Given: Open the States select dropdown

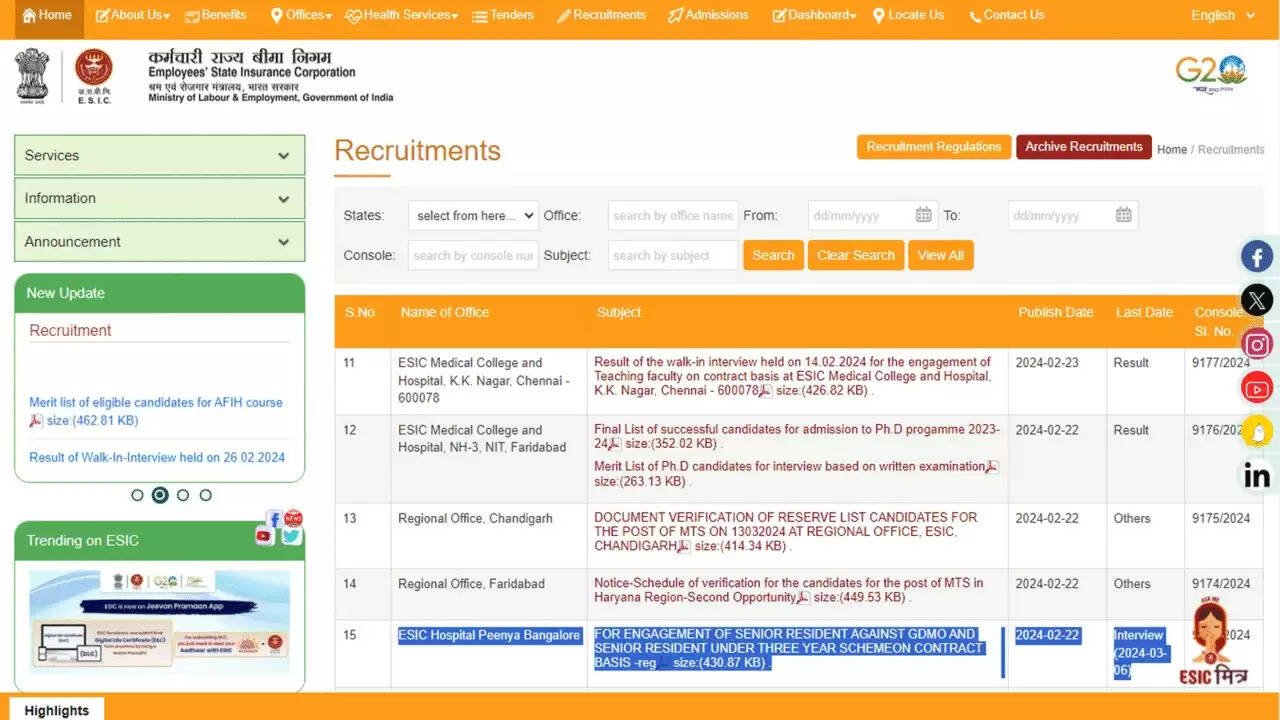Looking at the screenshot, I should 473,215.
